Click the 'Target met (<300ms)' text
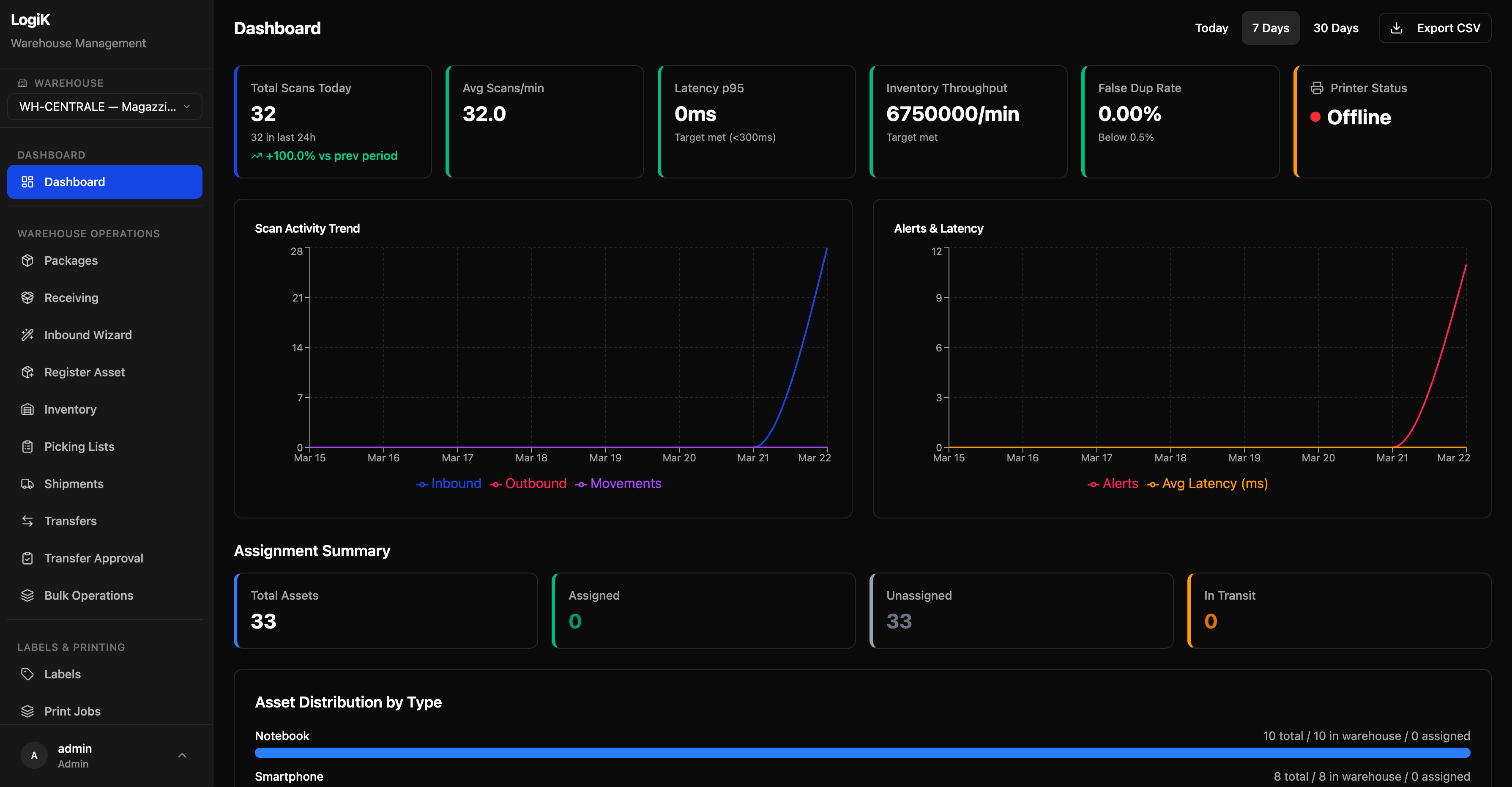Screen dimensions: 1512x787 click(725, 137)
